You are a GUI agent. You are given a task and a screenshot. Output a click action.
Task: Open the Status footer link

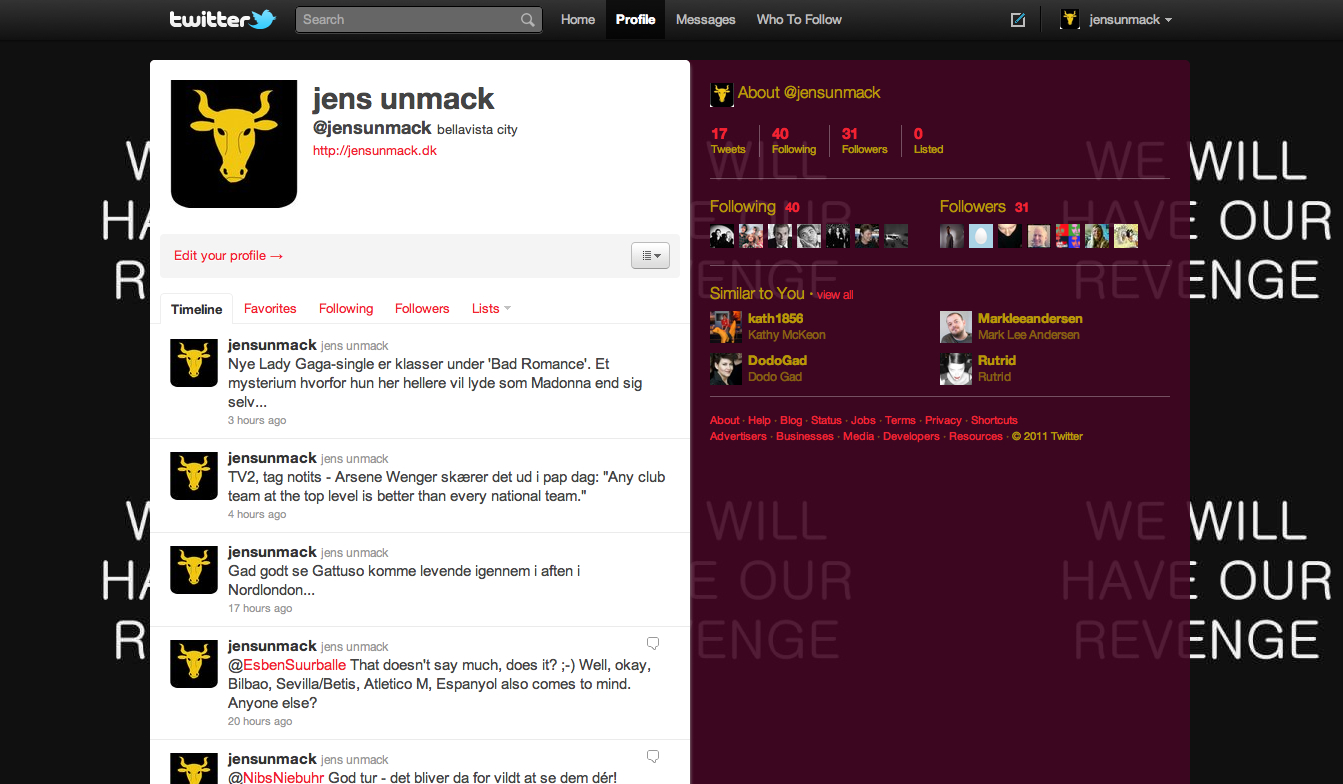point(826,421)
